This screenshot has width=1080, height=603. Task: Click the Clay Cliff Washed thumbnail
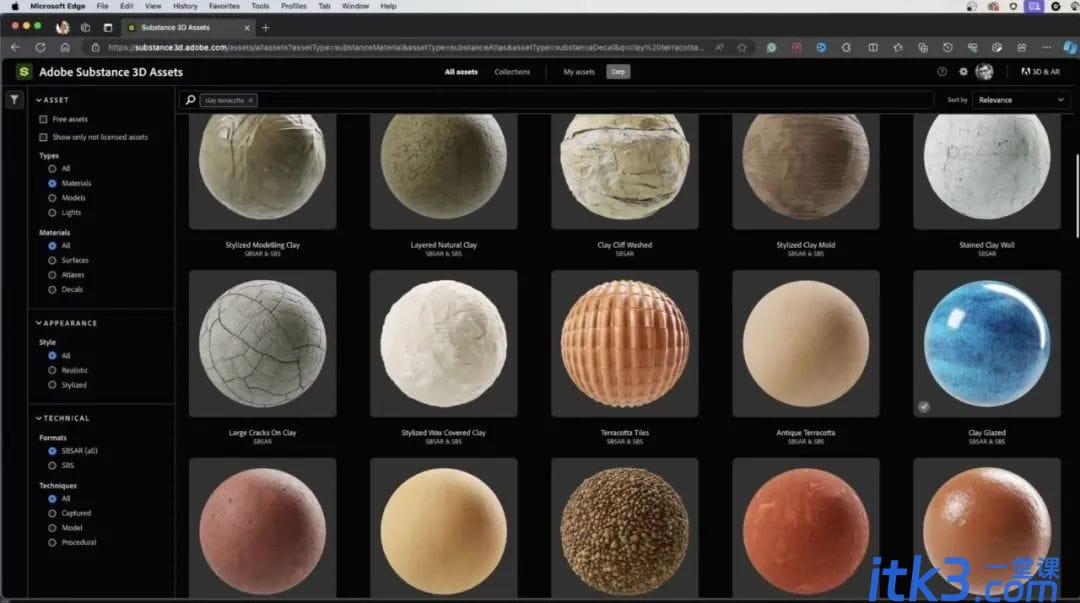click(625, 171)
